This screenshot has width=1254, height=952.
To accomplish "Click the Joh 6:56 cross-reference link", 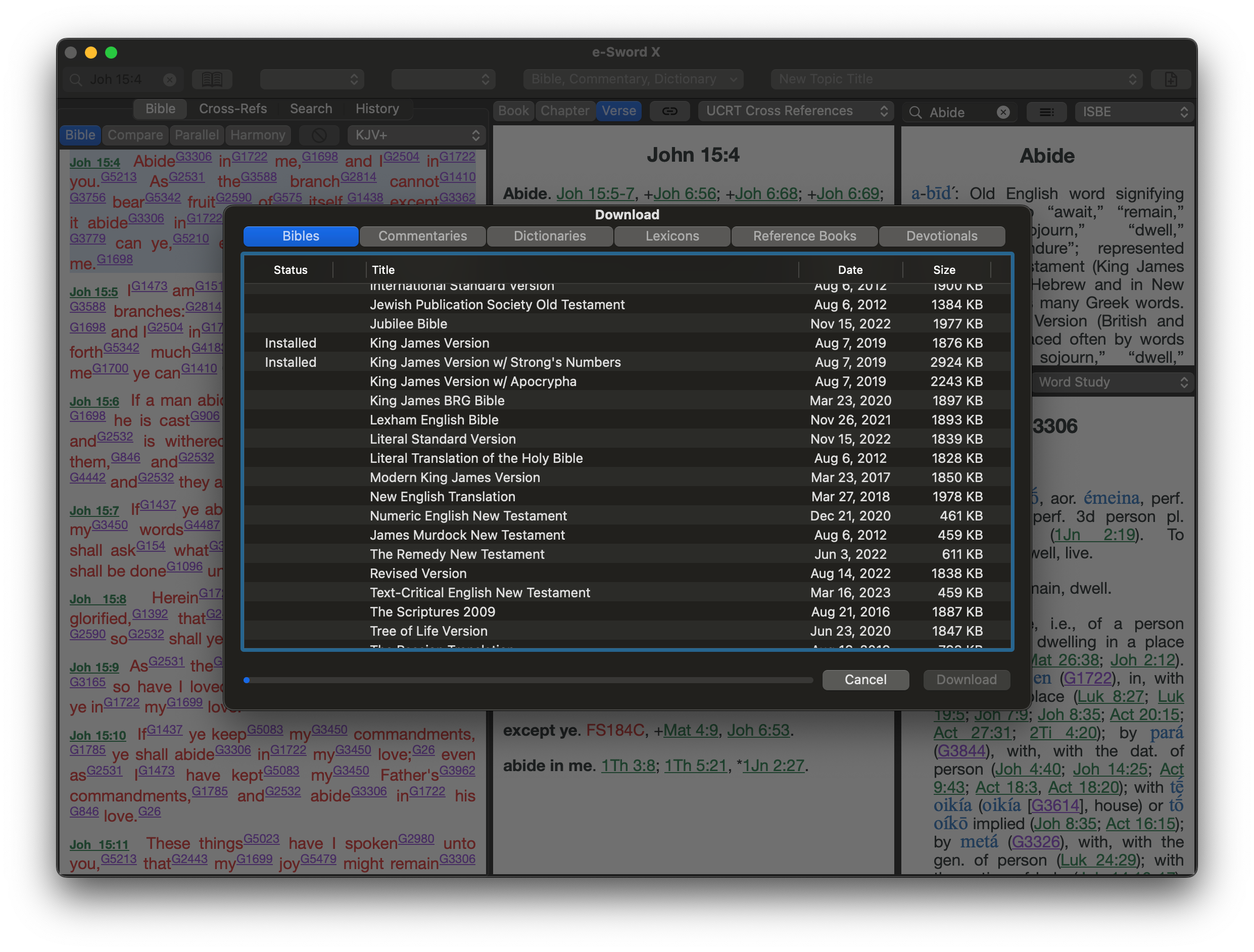I will click(684, 194).
